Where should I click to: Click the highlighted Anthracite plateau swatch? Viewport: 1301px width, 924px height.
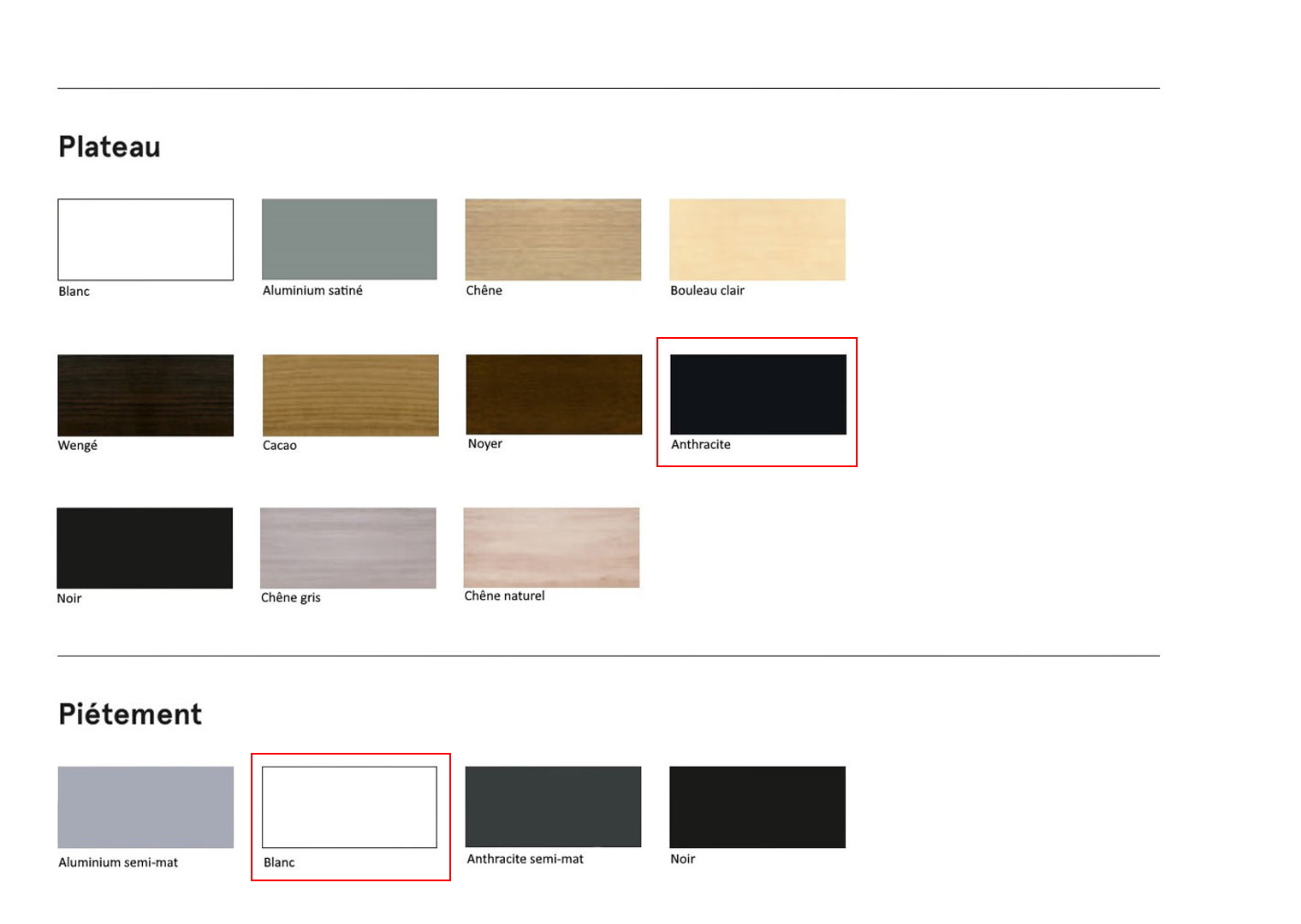(757, 394)
